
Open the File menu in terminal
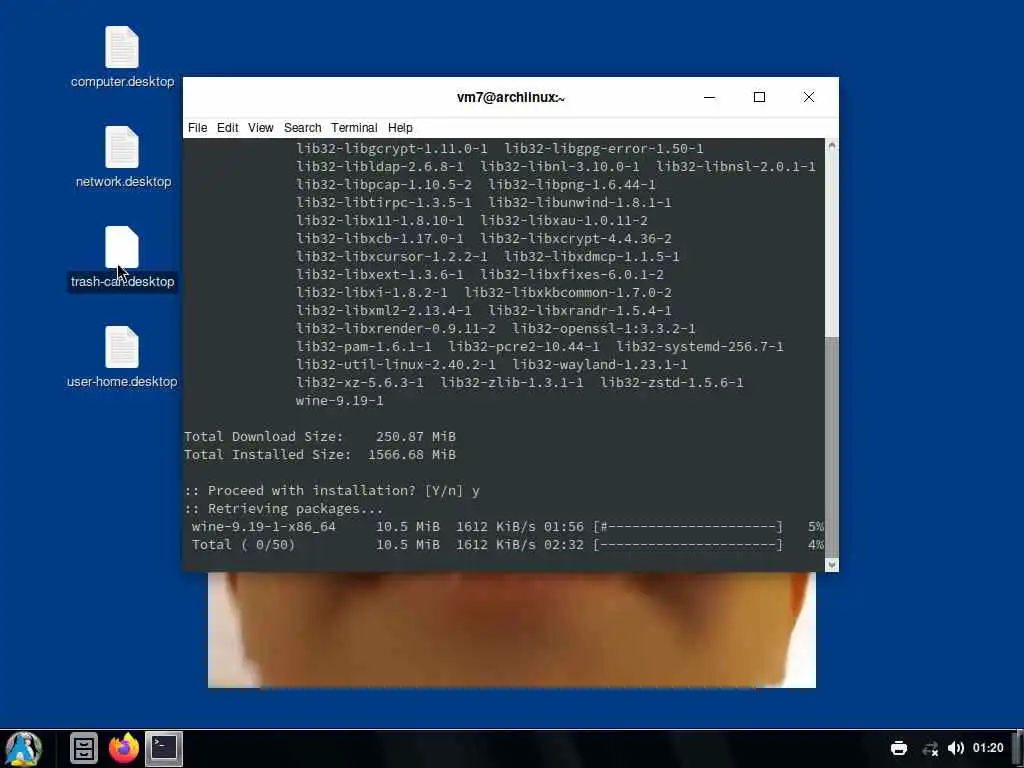pyautogui.click(x=197, y=128)
